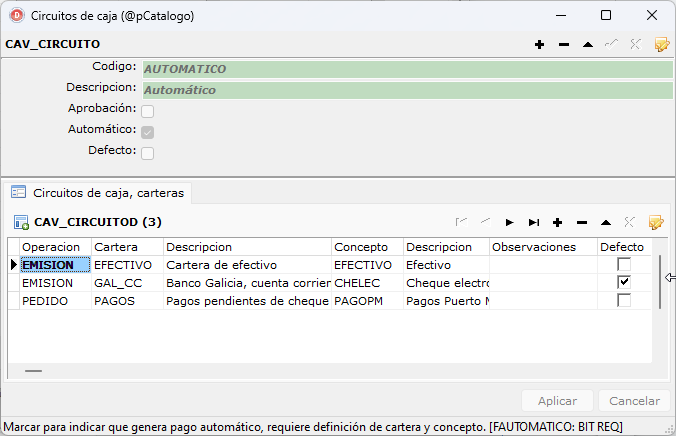Click the edit note icon in CAV_CIRCUITOD toolbar
The width and height of the screenshot is (676, 436).
pos(657,222)
